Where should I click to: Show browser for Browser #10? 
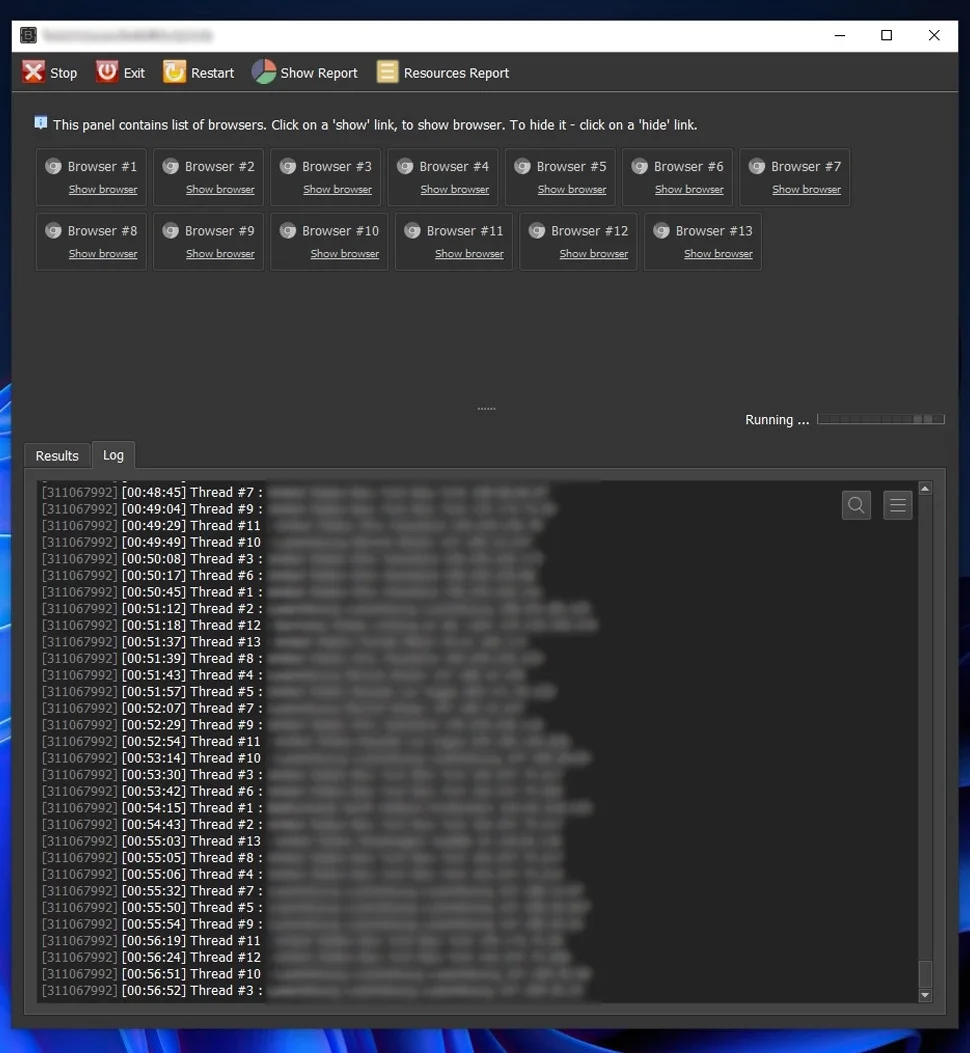click(x=345, y=254)
